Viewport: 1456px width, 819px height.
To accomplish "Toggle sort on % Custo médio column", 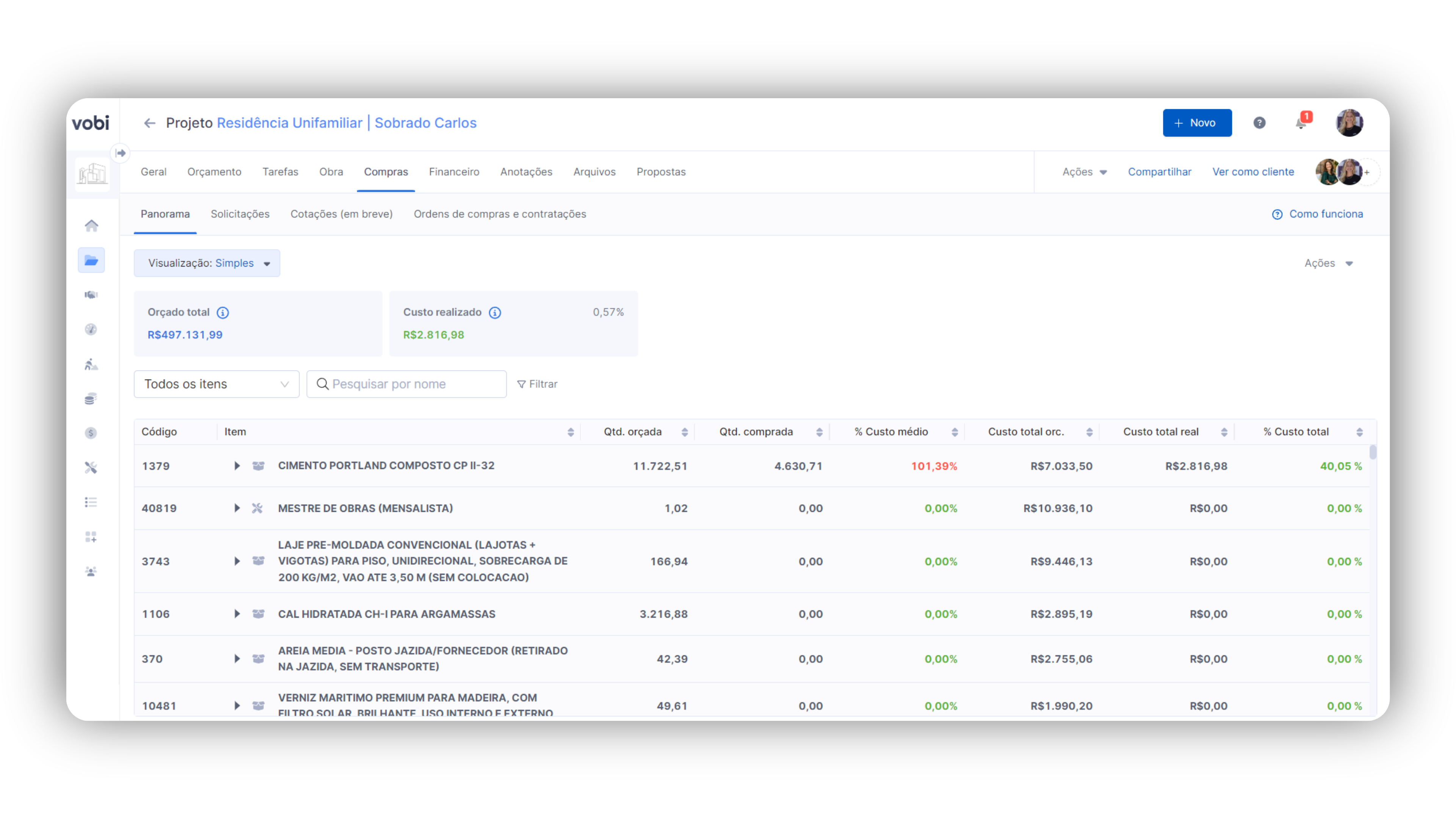I will pos(955,432).
